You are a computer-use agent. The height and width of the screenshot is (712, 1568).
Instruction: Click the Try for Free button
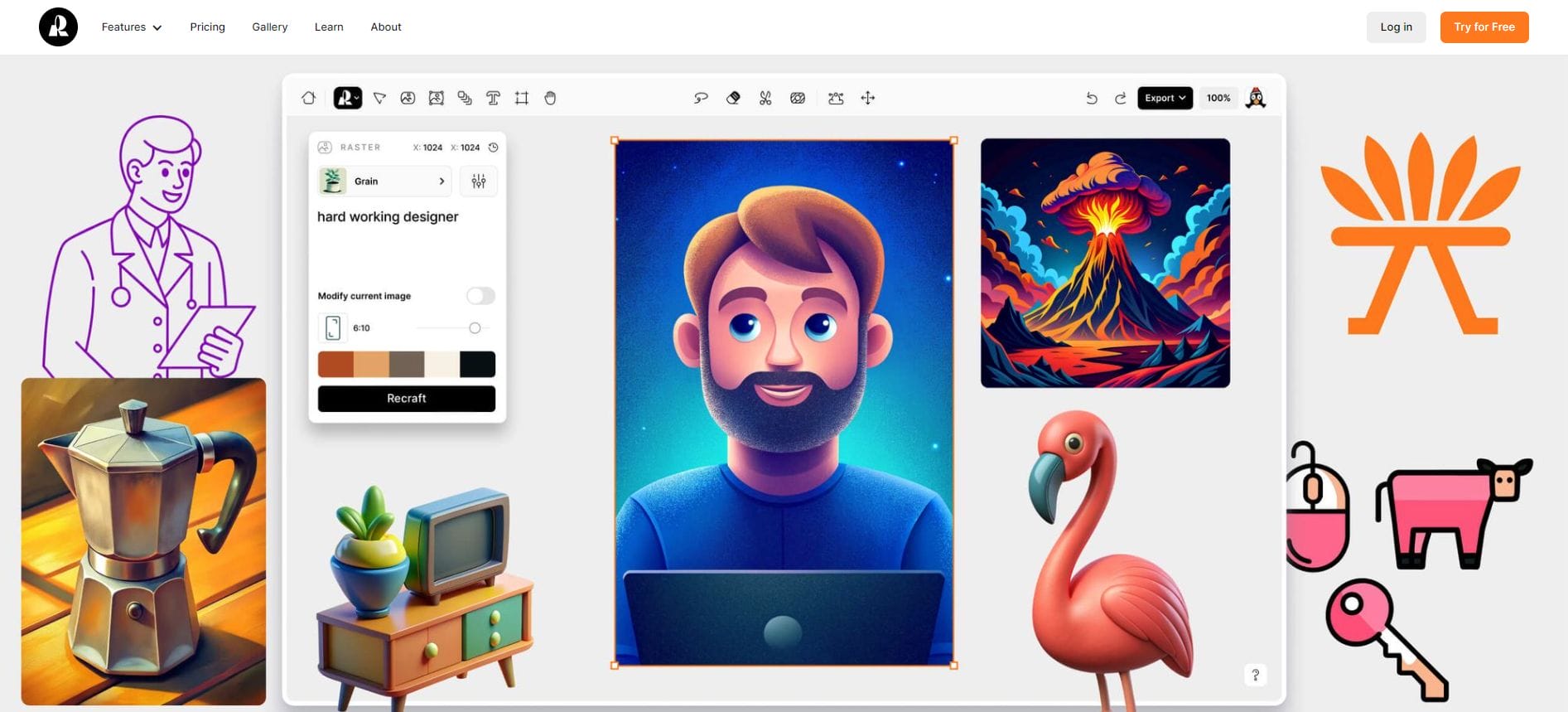tap(1484, 27)
